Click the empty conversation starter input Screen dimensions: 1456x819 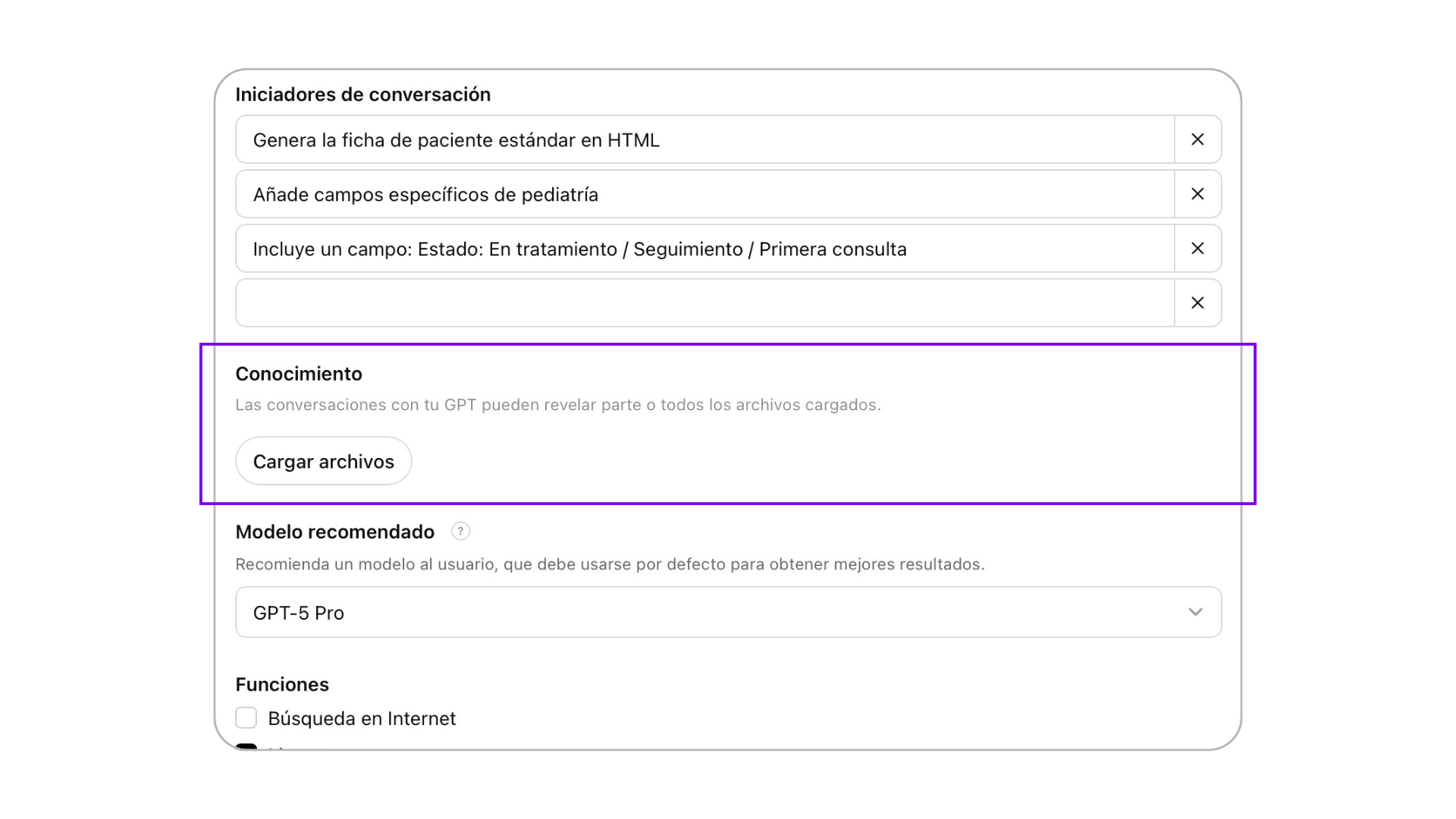click(705, 303)
